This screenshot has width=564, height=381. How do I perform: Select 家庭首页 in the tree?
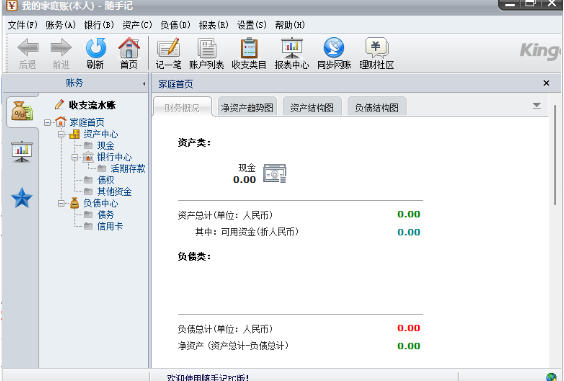87,122
